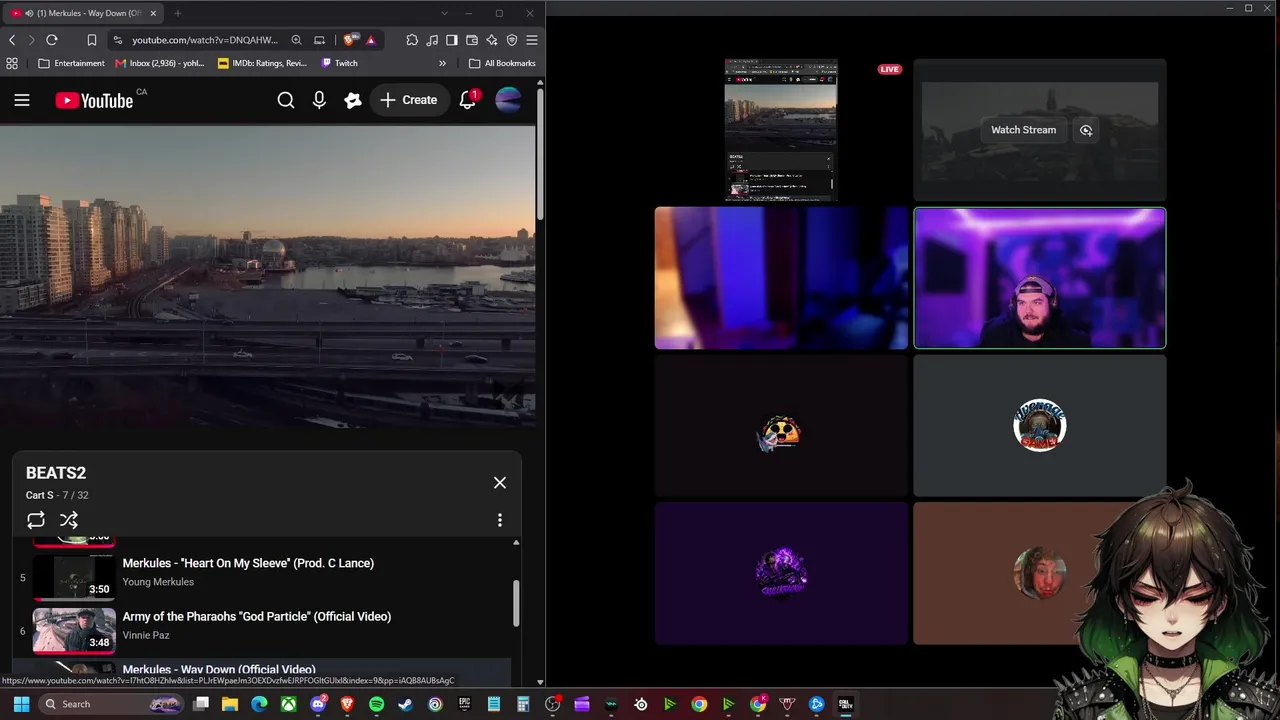Open Steam from the taskbar
The height and width of the screenshot is (720, 1280).
coord(405,704)
